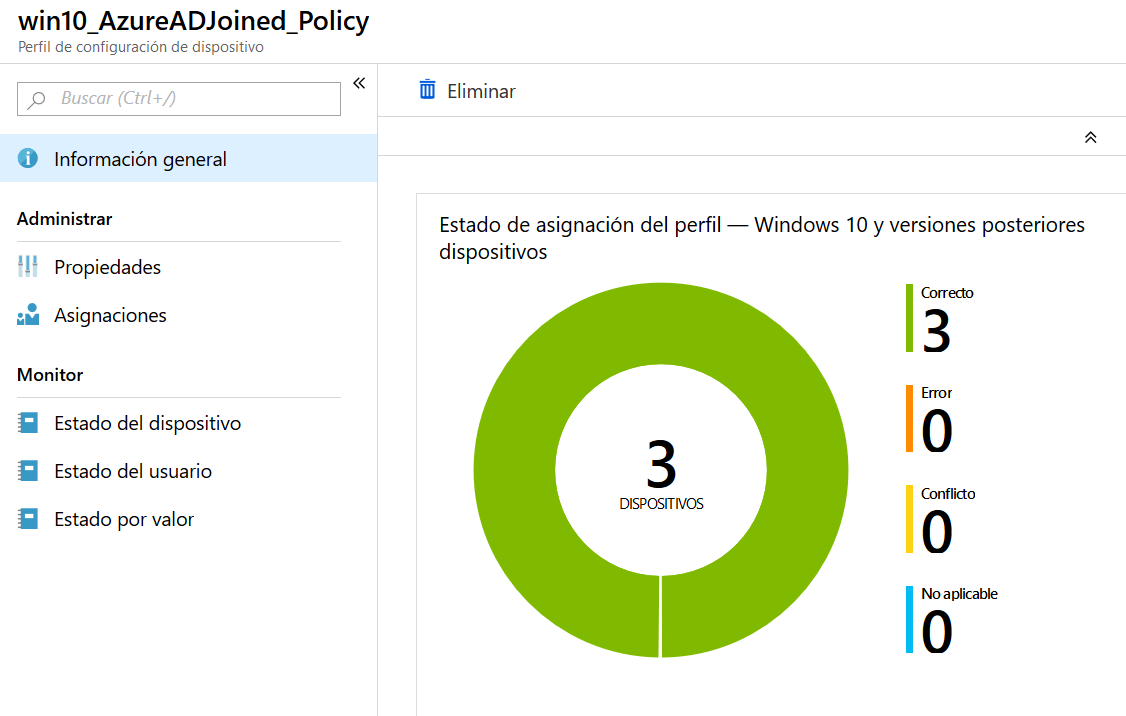1126x716 pixels.
Task: Collapse the essentials section with double up-chevron
Action: pyautogui.click(x=1090, y=137)
